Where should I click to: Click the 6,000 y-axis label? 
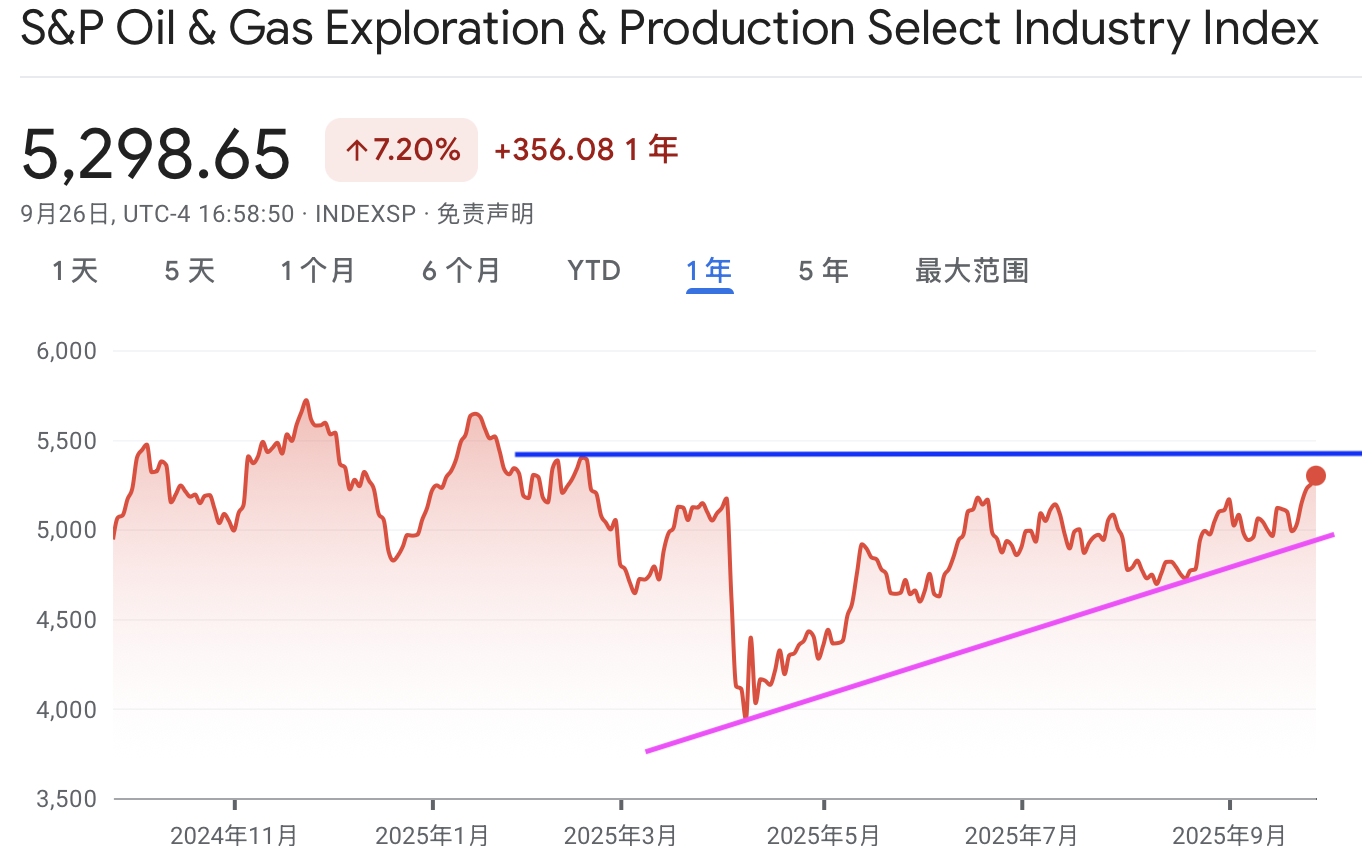[x=67, y=351]
